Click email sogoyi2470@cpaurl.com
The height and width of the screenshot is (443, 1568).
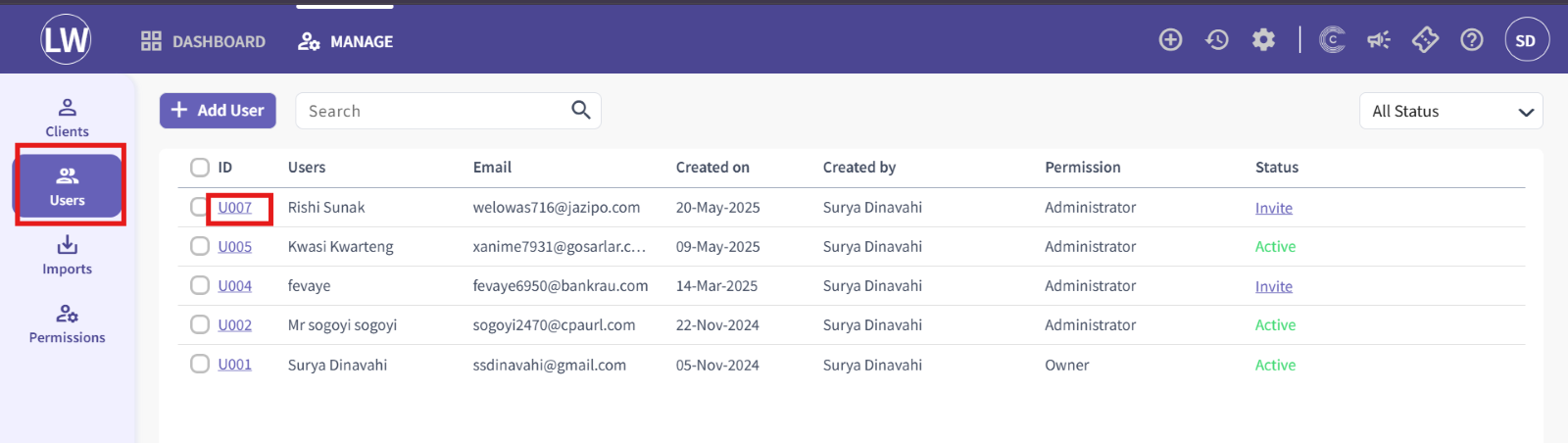pyautogui.click(x=555, y=325)
